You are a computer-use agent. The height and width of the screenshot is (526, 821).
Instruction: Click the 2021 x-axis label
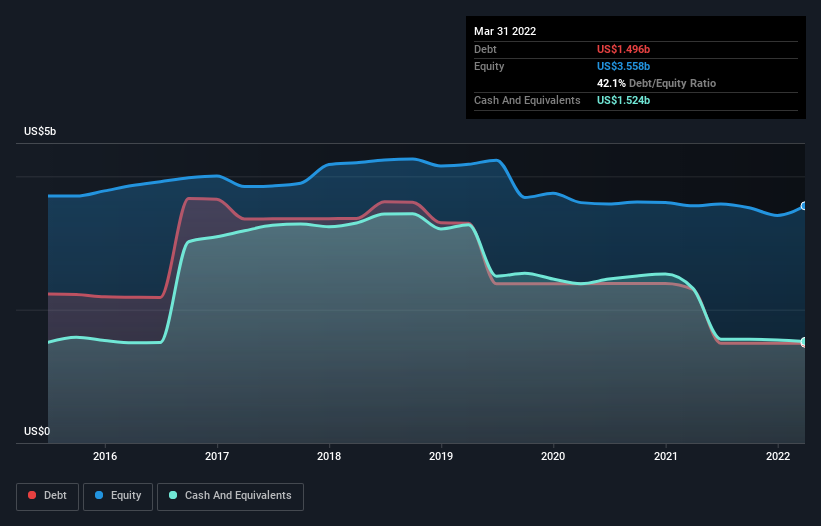point(665,456)
